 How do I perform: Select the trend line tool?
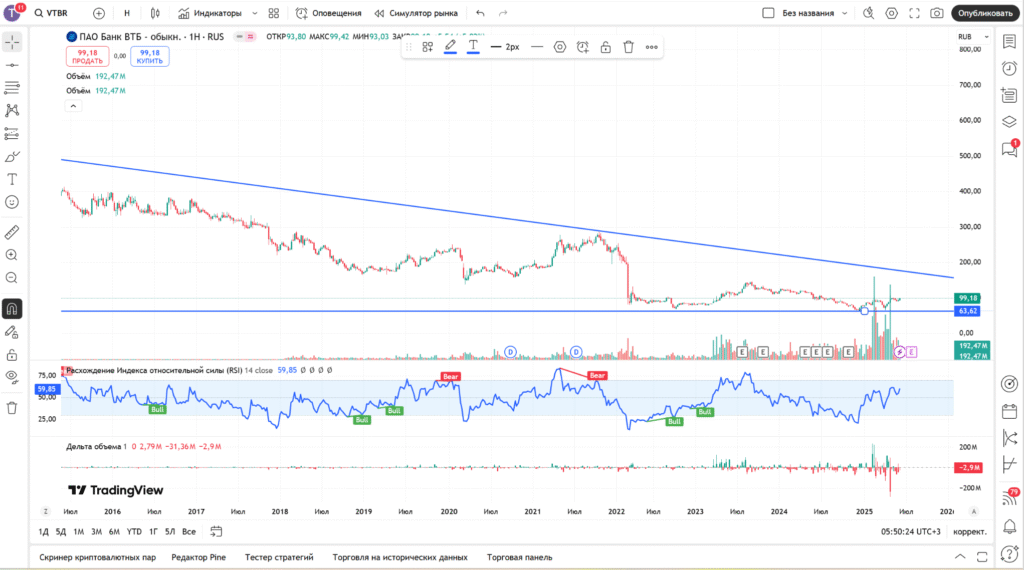click(12, 65)
